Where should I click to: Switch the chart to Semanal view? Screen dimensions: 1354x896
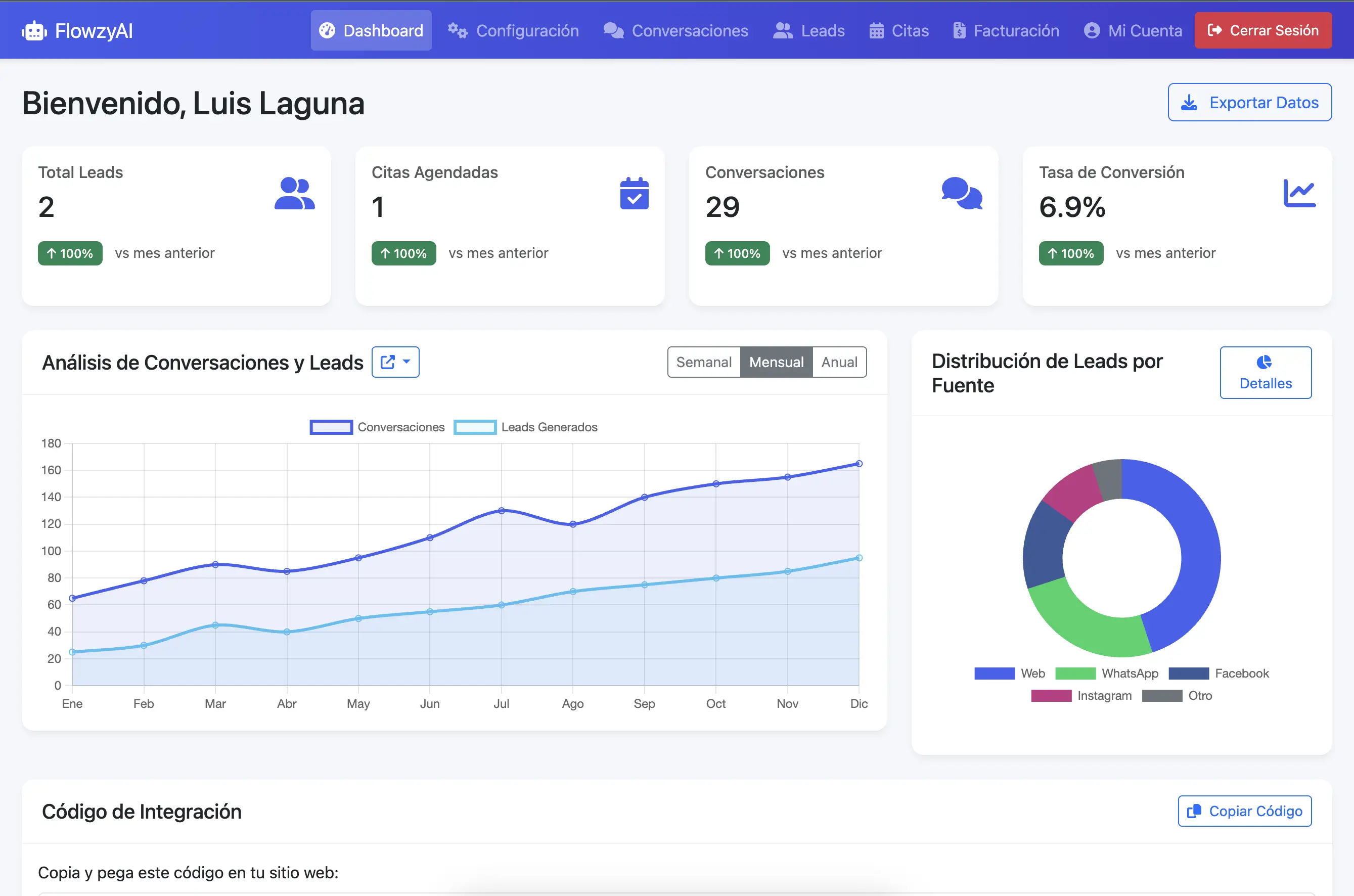tap(704, 362)
